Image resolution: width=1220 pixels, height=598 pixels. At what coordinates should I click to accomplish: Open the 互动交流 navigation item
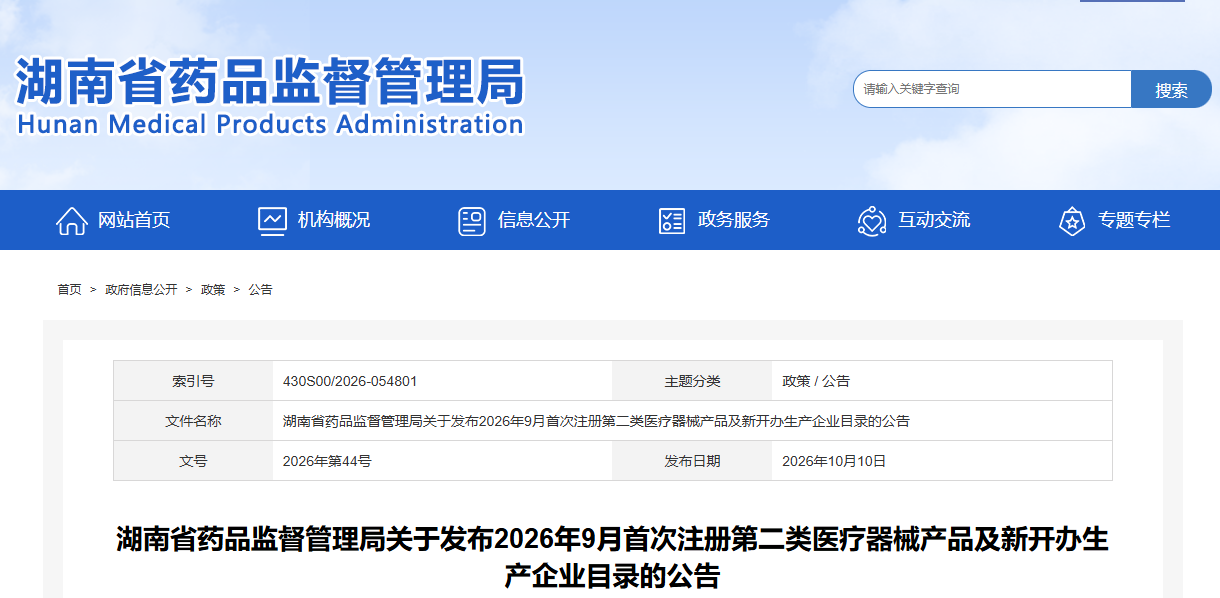[x=934, y=220]
